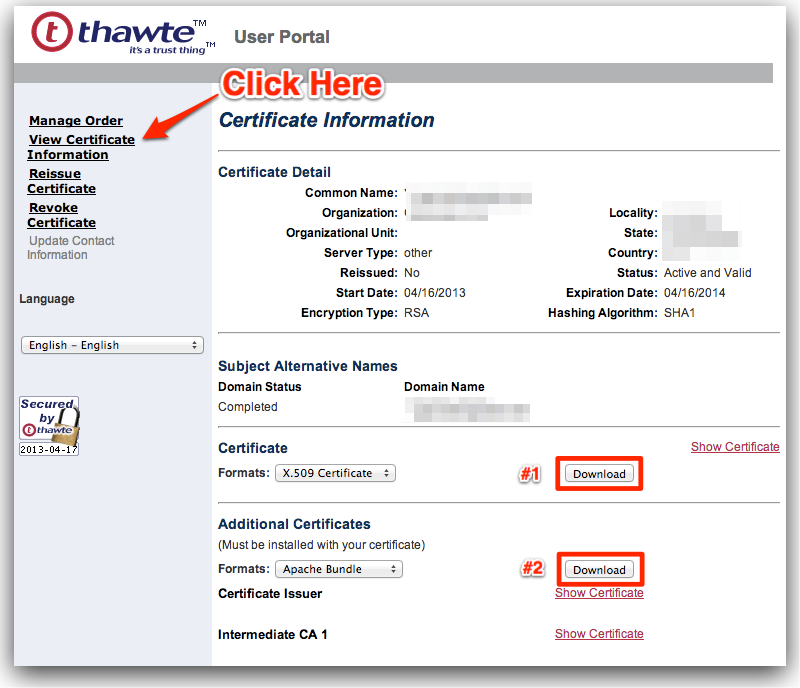
Task: Expand the Apache Bundle format dropdown
Action: pos(339,569)
